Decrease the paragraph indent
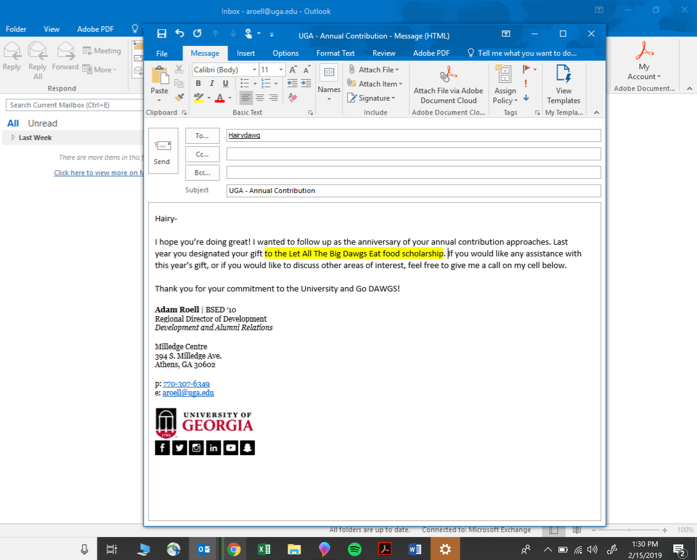The image size is (697, 560). click(x=292, y=84)
